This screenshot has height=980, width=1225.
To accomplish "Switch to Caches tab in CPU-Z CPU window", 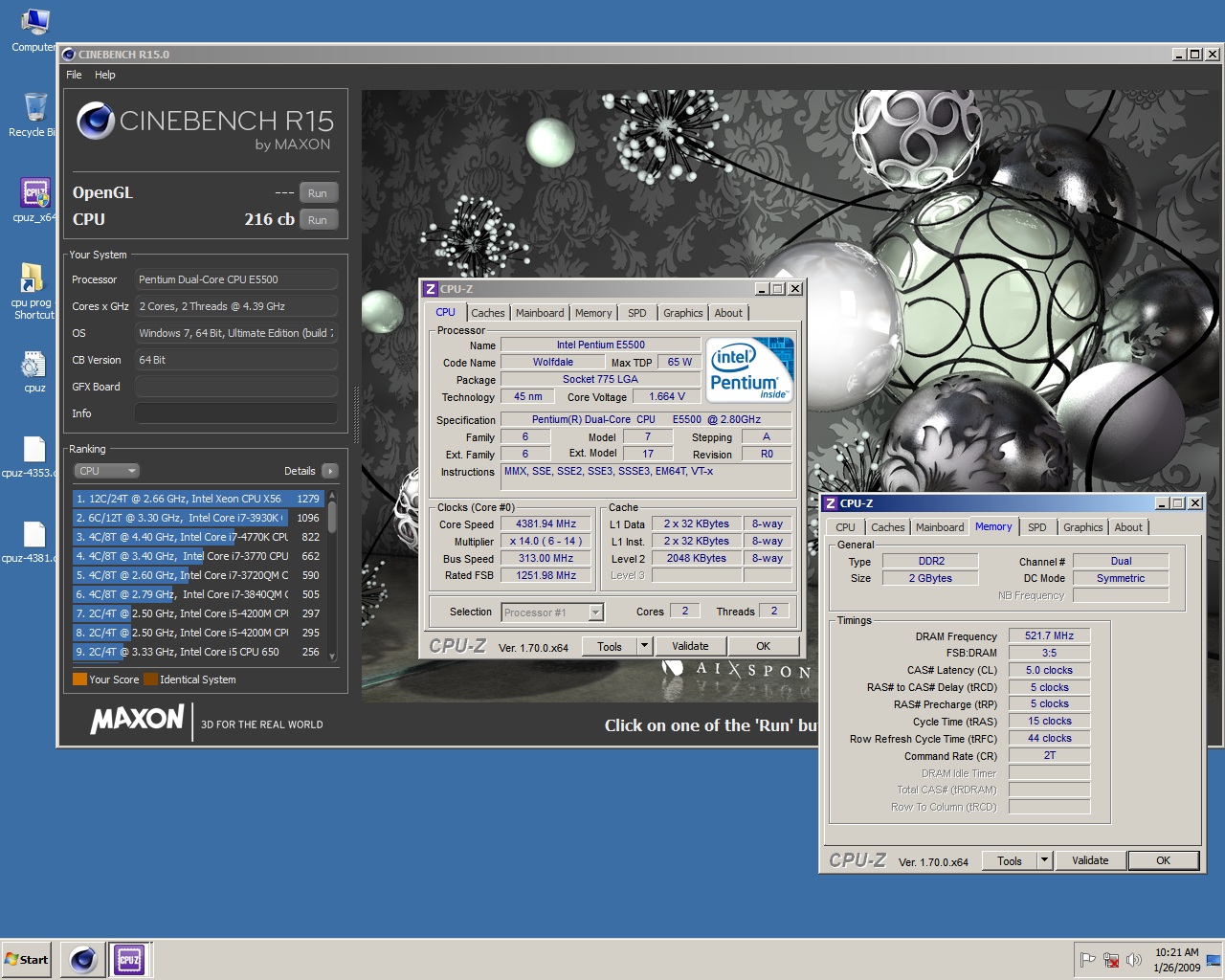I will [487, 313].
